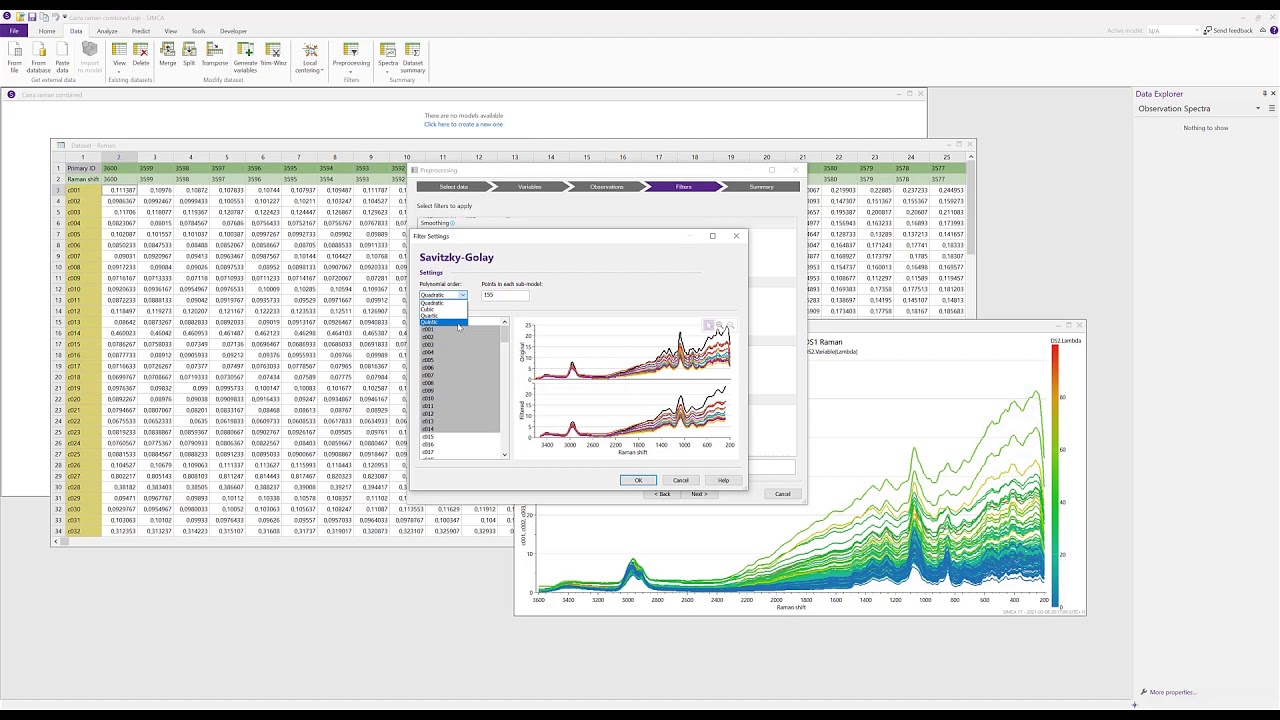Click the smoothing info icon
Image resolution: width=1280 pixels, height=720 pixels.
pyautogui.click(x=453, y=223)
